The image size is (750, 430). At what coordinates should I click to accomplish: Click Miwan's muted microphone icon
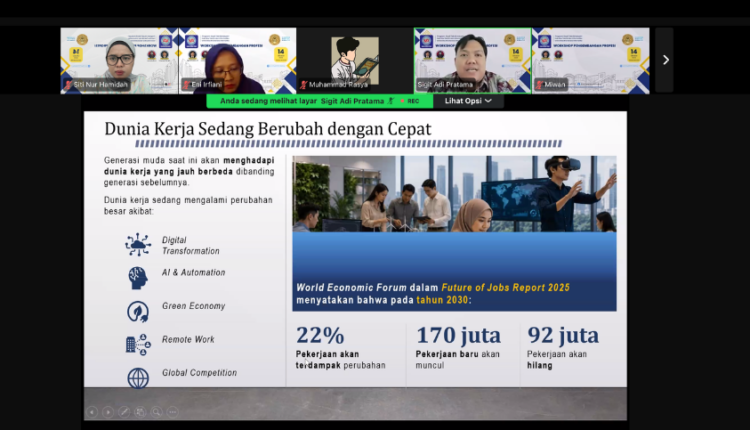(x=540, y=85)
